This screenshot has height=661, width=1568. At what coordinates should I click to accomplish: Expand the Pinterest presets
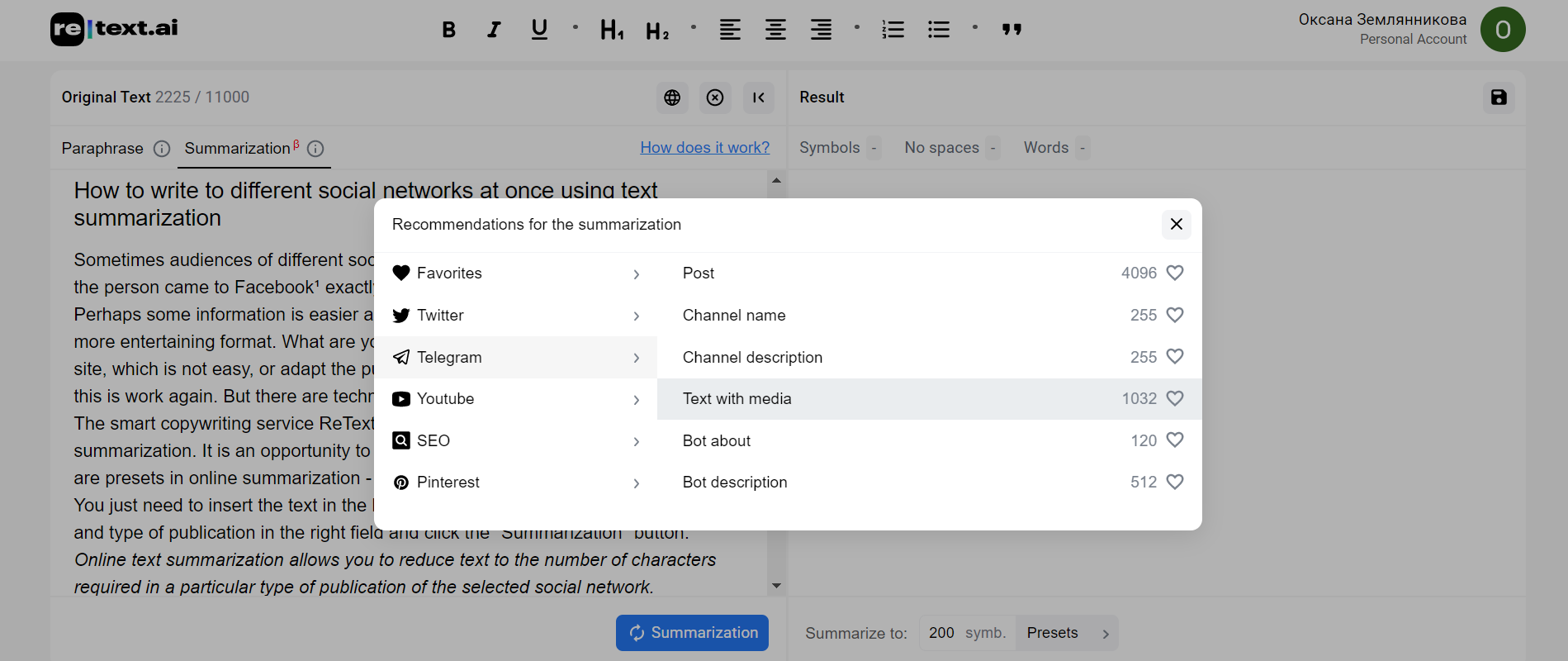pyautogui.click(x=516, y=483)
